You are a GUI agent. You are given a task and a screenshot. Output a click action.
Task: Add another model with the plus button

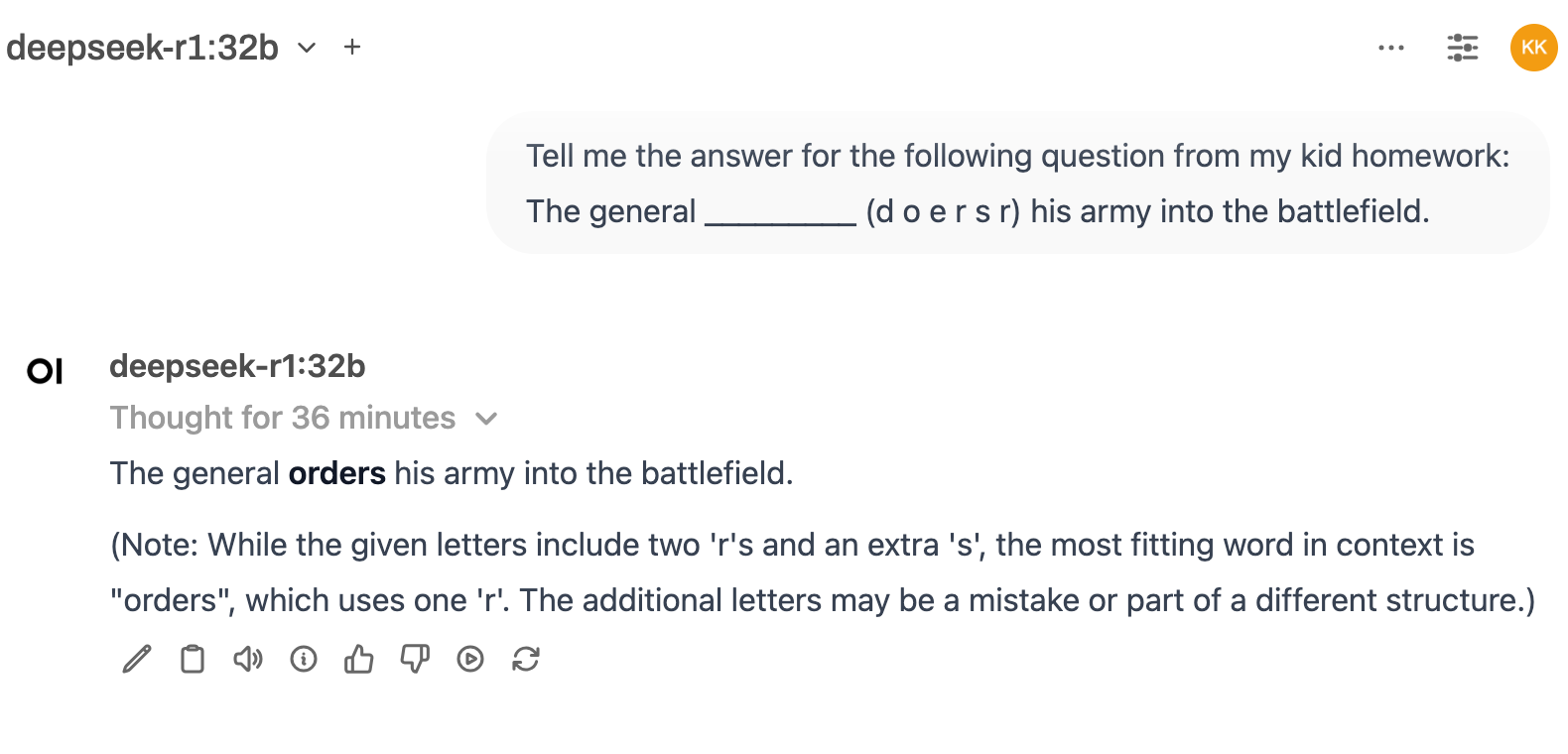pyautogui.click(x=352, y=47)
